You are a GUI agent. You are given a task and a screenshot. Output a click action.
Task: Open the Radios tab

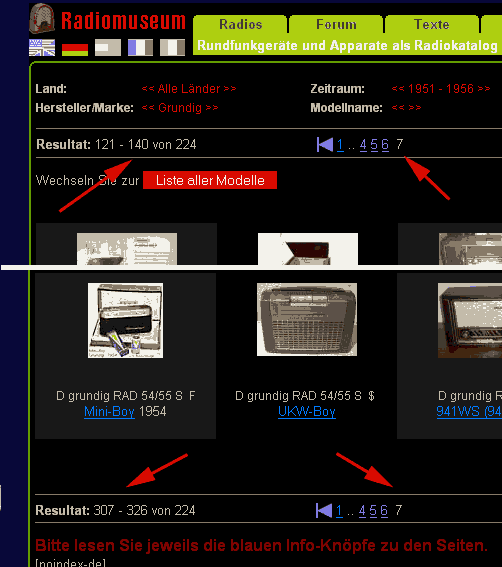coord(241,25)
